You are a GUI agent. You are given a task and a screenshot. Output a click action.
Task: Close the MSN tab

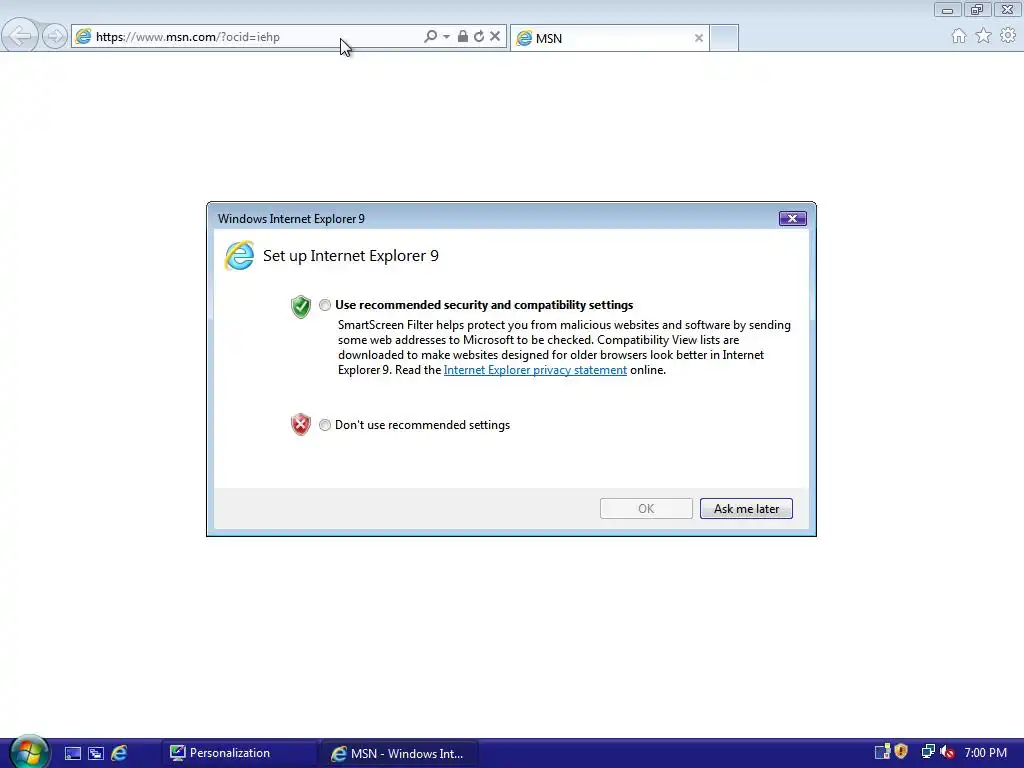pos(699,38)
